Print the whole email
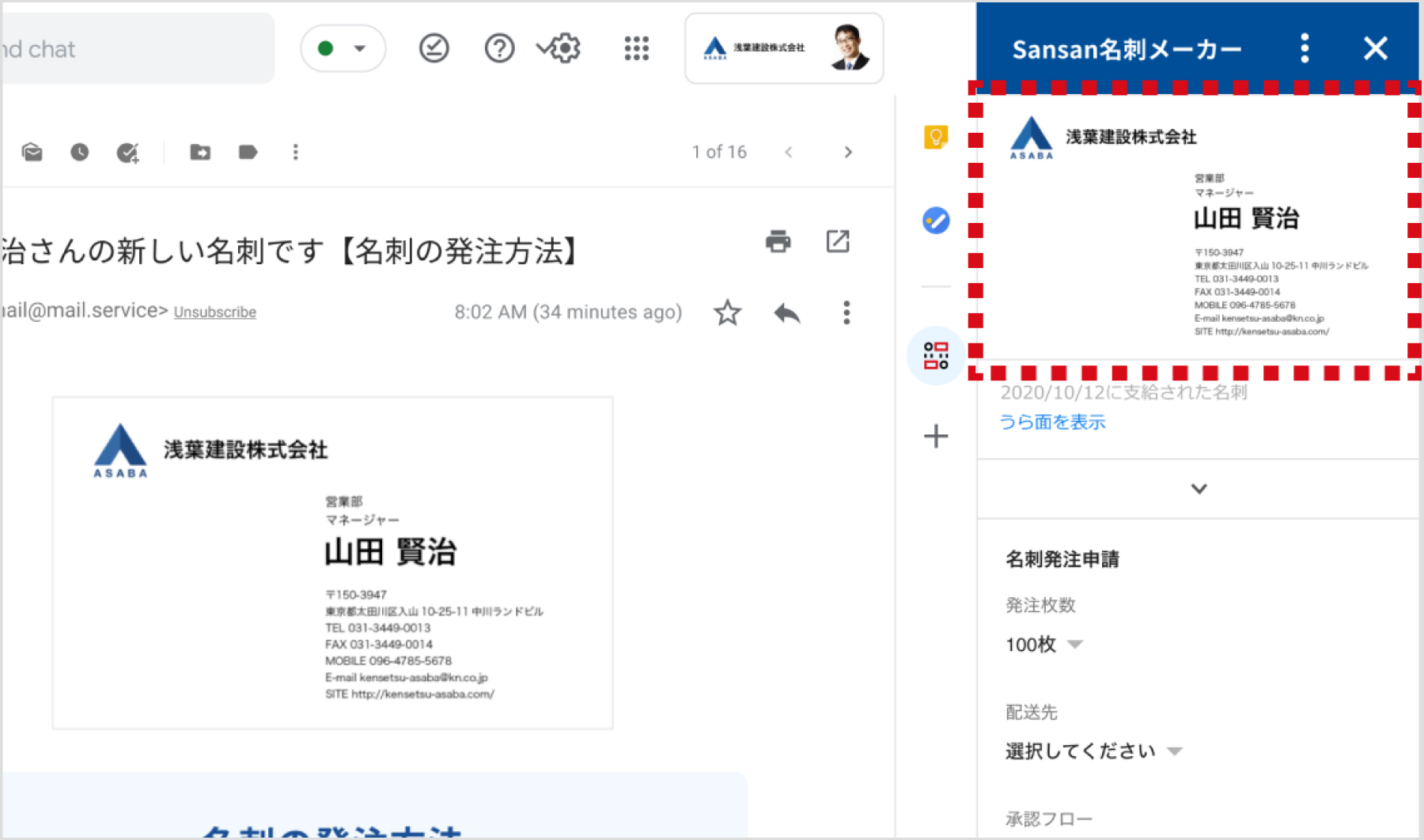 pyautogui.click(x=778, y=241)
